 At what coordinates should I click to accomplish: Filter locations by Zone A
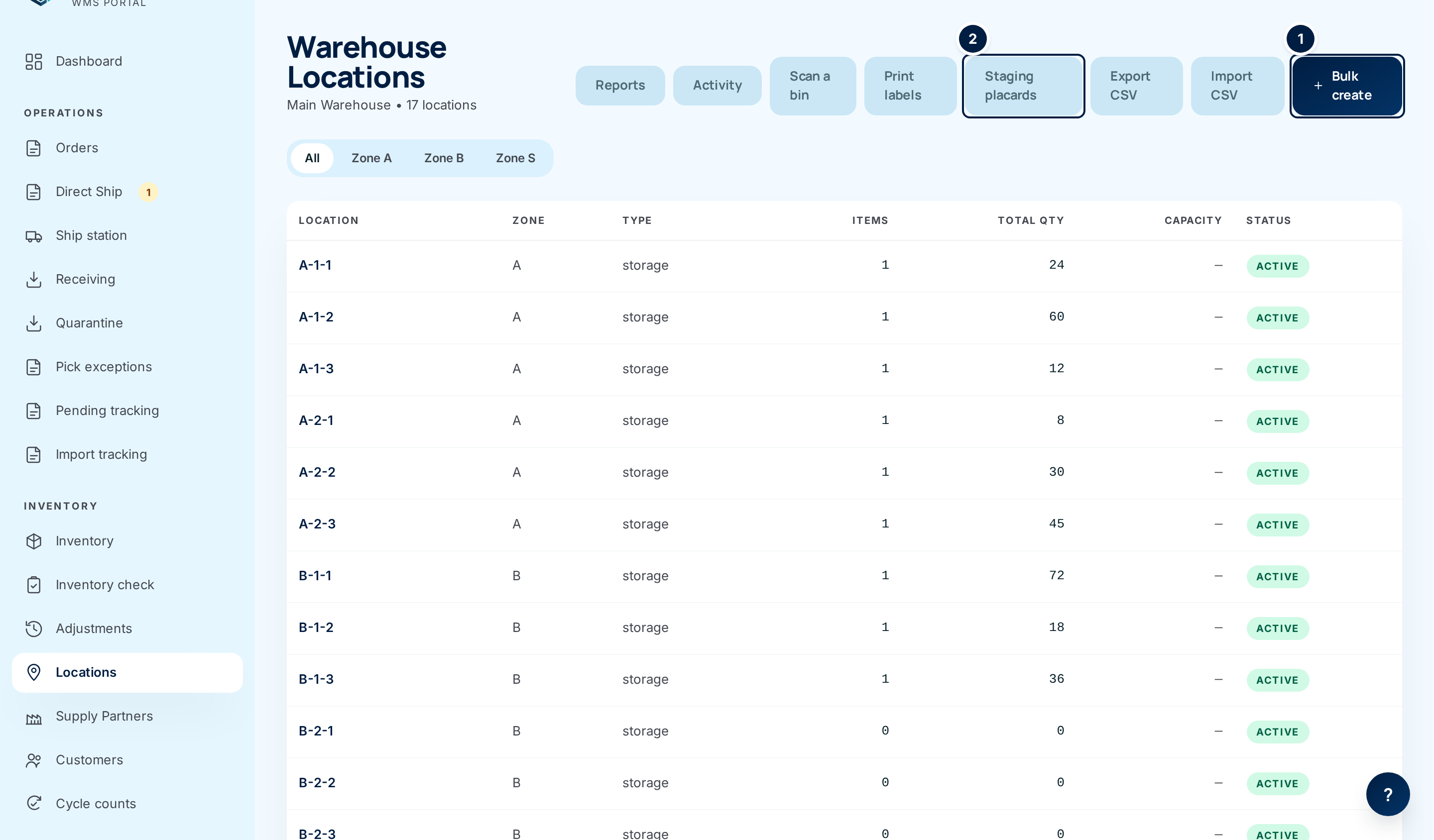pos(371,158)
